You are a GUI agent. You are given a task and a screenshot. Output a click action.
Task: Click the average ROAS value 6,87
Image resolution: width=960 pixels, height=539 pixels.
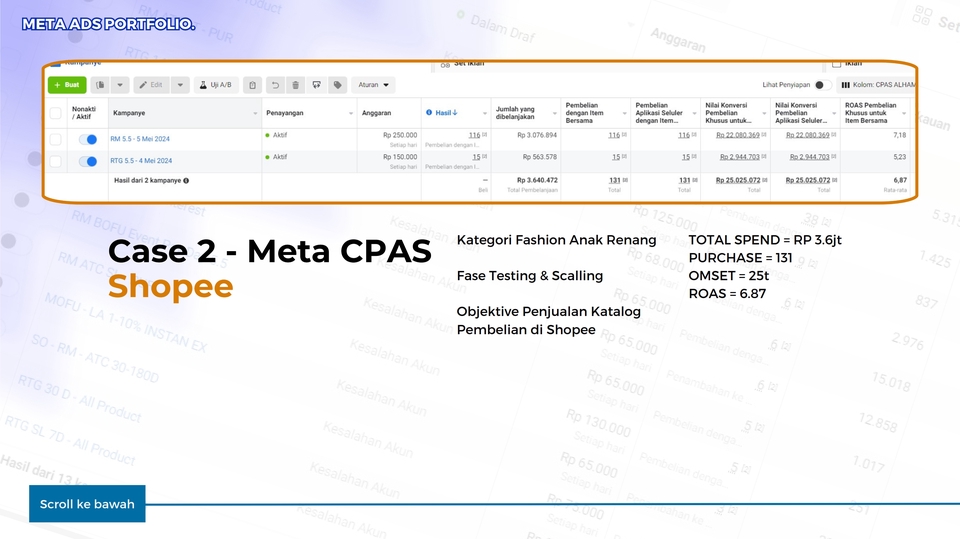coord(900,181)
